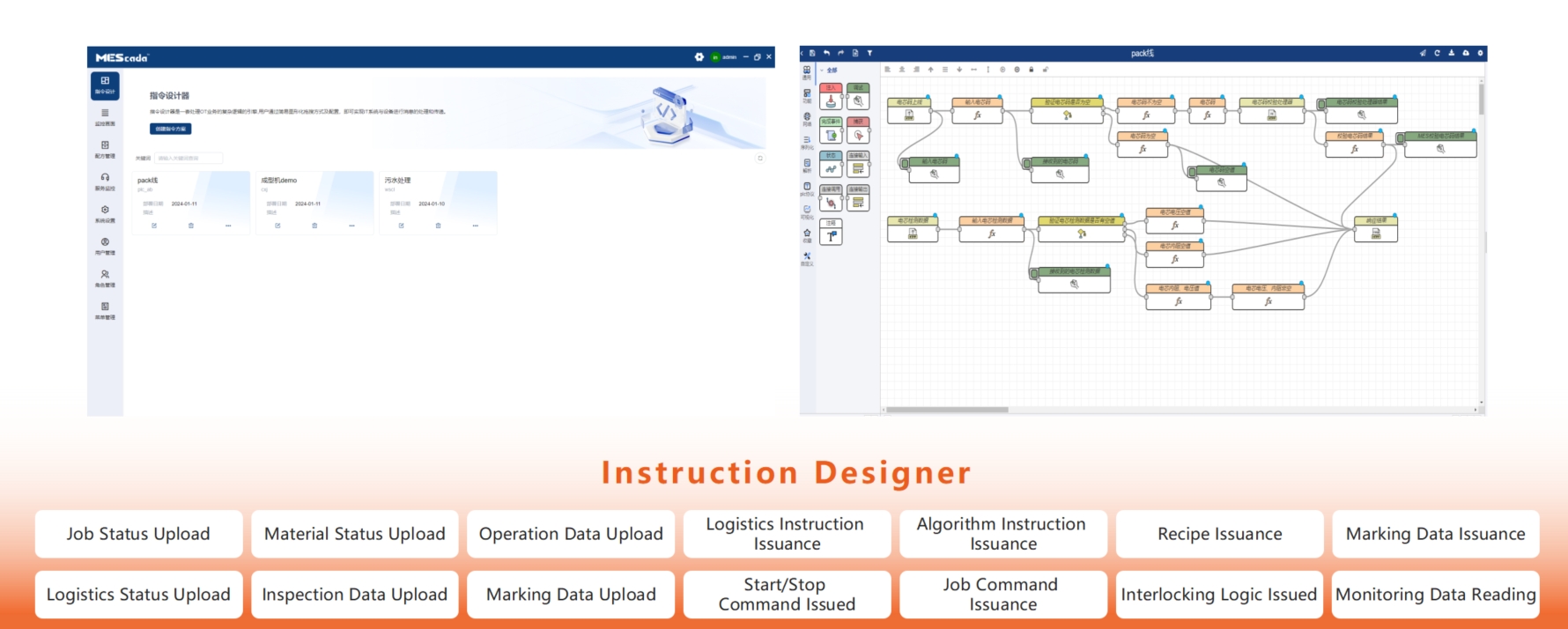Select the red 注入 inject node in palette

coord(831,97)
